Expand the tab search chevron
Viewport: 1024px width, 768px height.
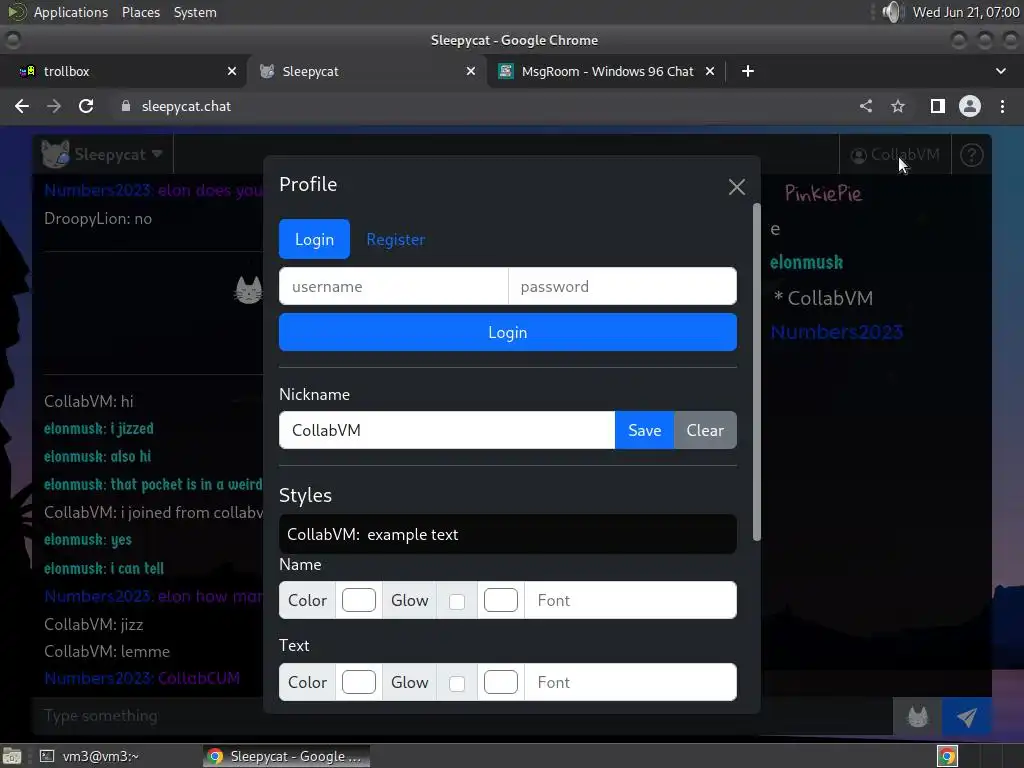pyautogui.click(x=1000, y=71)
